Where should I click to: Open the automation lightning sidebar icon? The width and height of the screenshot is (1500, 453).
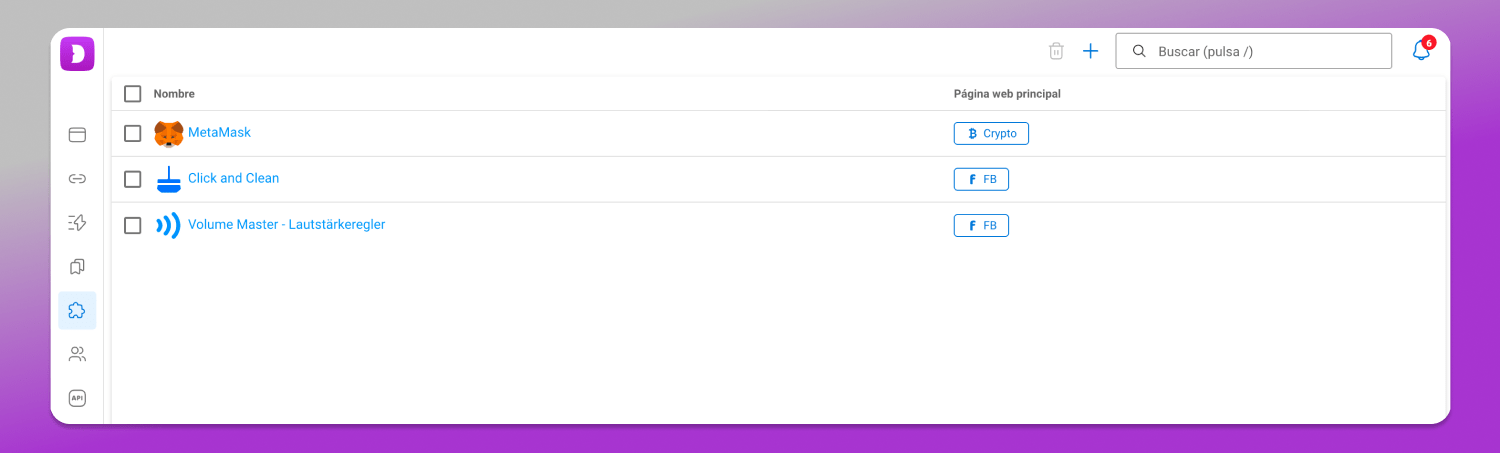[77, 223]
